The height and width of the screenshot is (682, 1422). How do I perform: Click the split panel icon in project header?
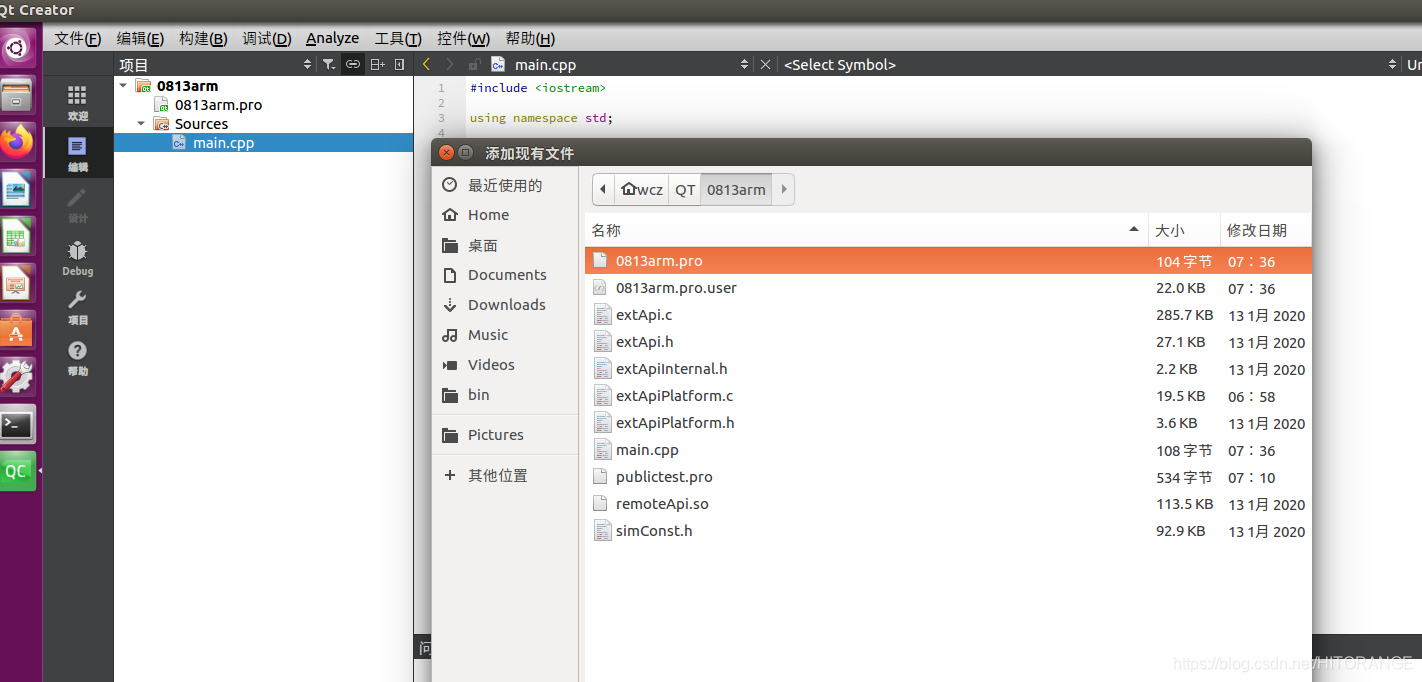point(377,64)
